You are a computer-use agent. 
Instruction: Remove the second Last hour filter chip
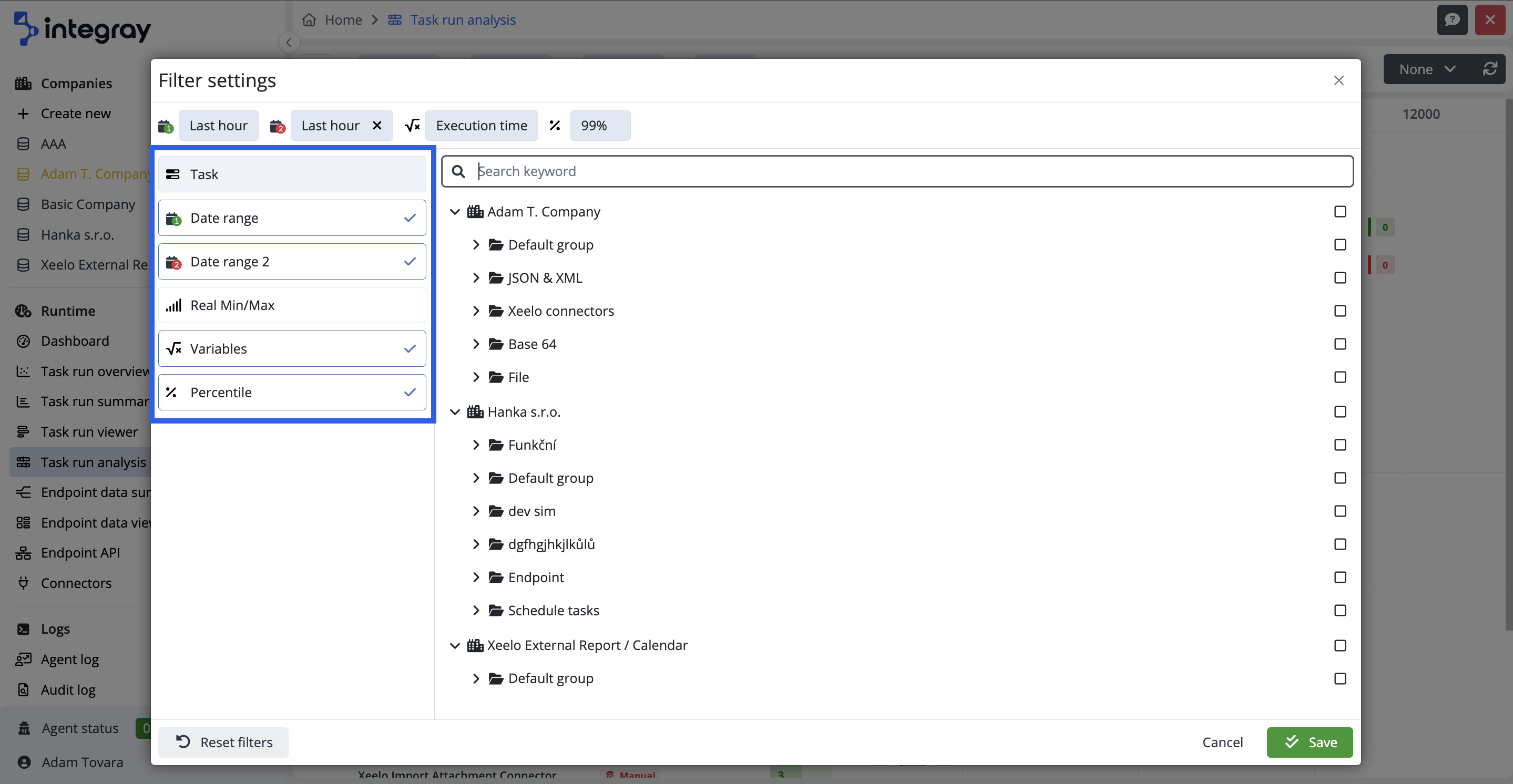coord(377,125)
